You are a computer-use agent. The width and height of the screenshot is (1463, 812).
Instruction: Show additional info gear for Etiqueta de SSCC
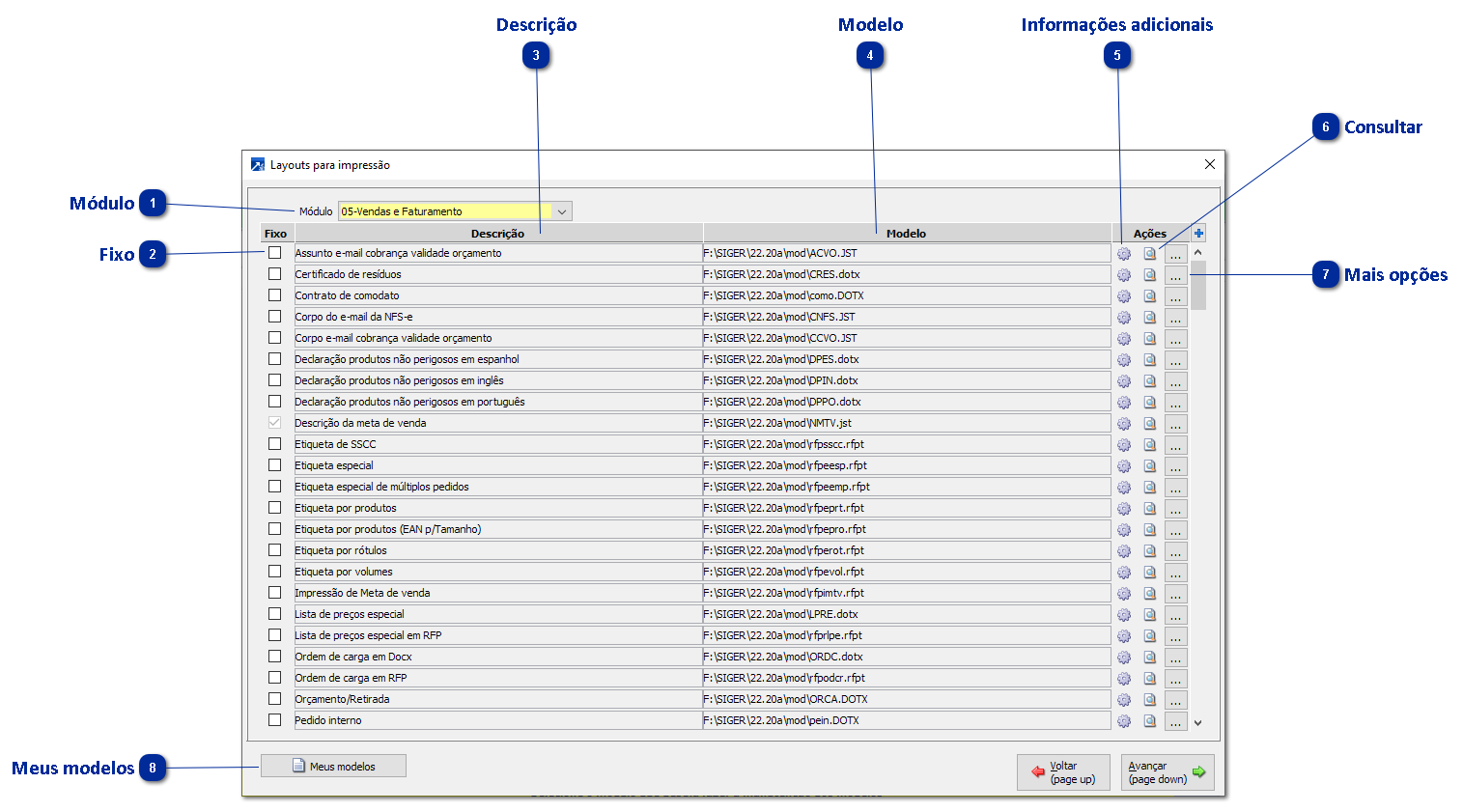pyautogui.click(x=1124, y=445)
